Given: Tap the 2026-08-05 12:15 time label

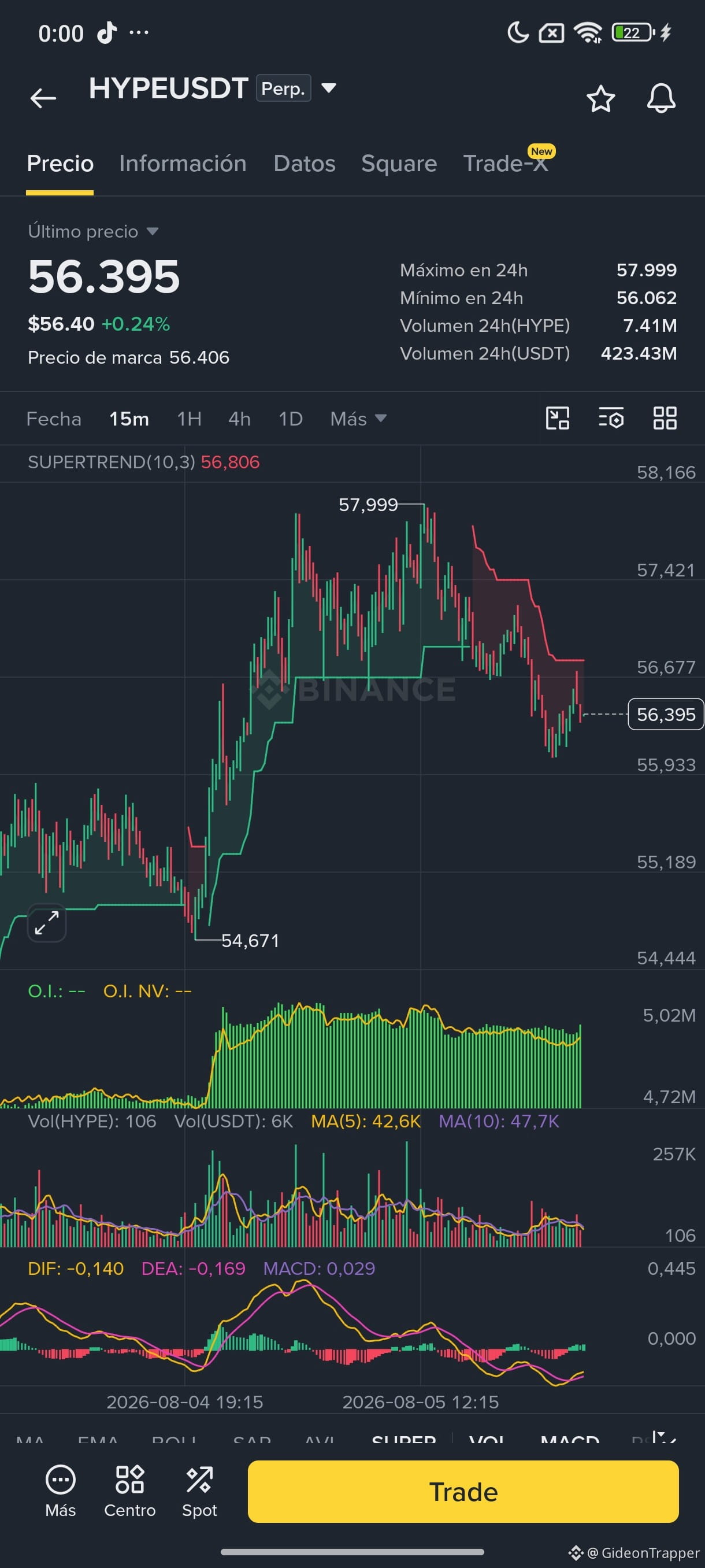Looking at the screenshot, I should 420,1402.
